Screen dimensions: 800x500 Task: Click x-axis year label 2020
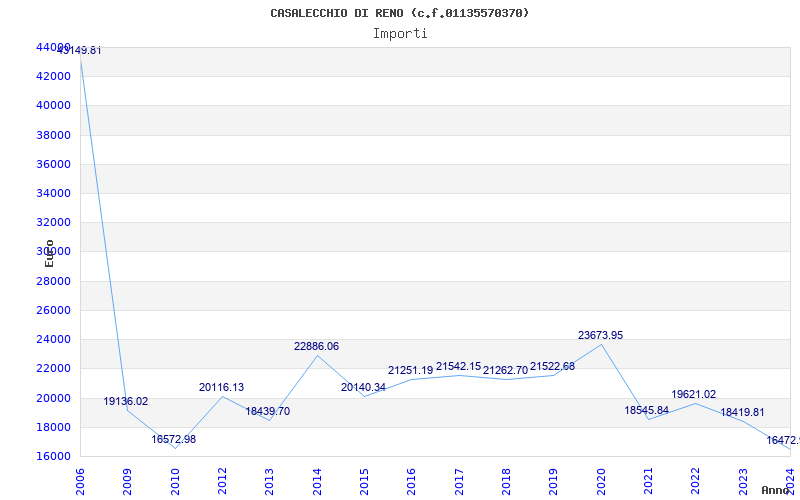coord(601,482)
